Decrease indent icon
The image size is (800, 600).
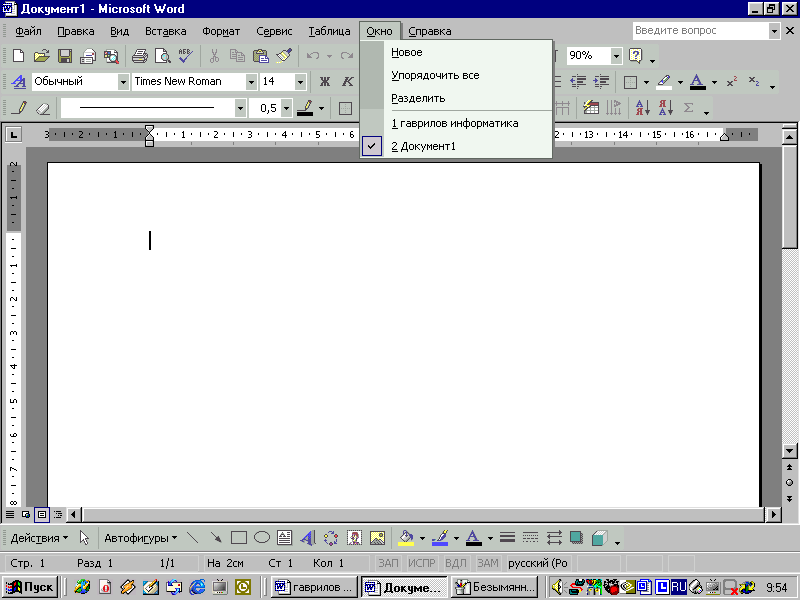tap(578, 82)
